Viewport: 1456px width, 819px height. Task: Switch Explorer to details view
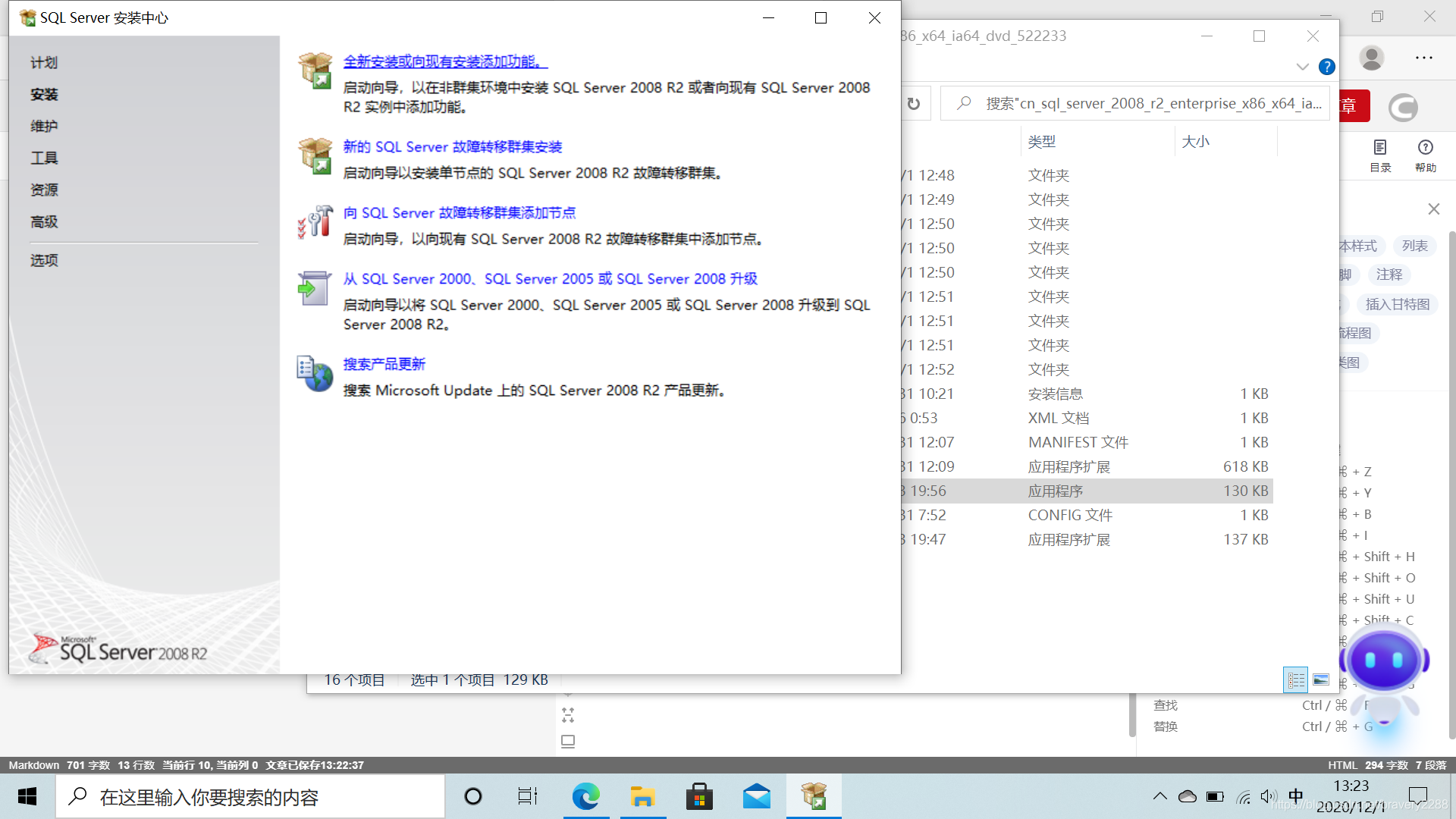tap(1296, 680)
